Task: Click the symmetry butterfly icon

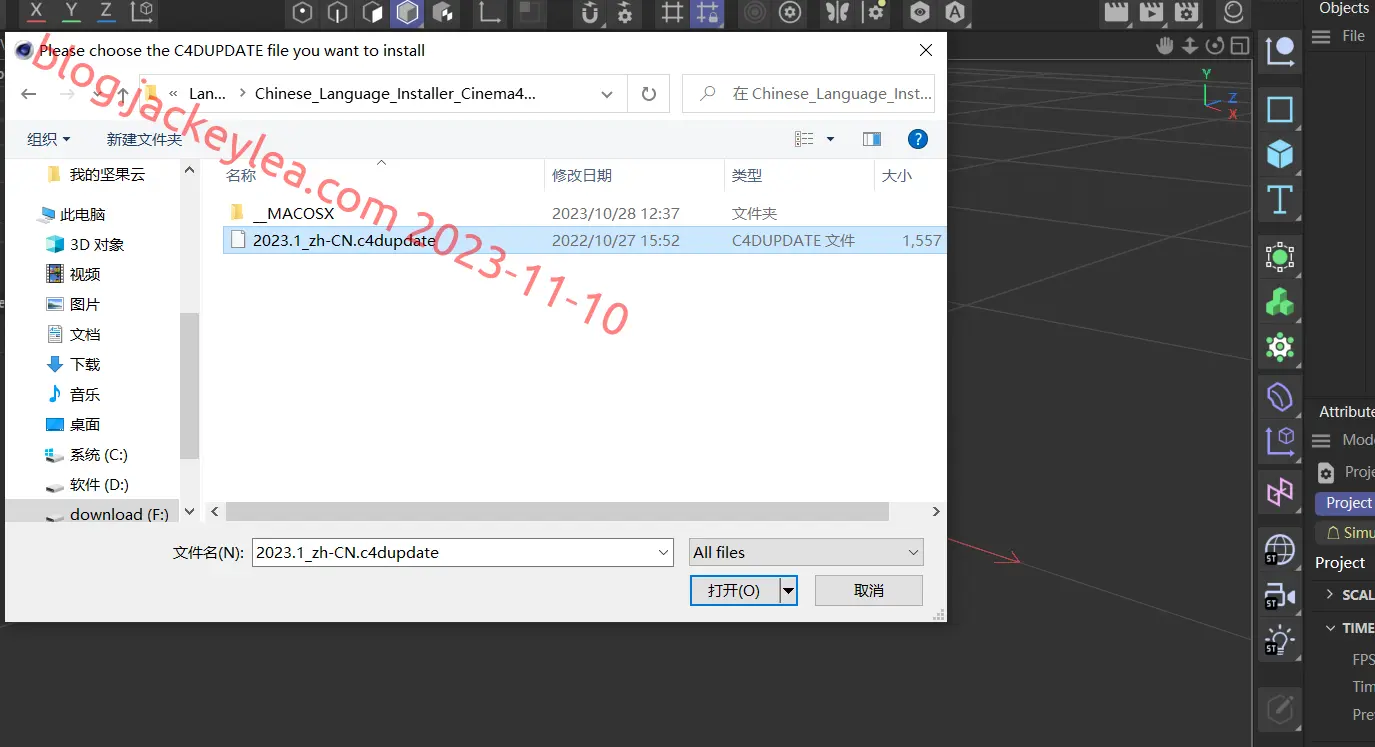Action: pyautogui.click(x=836, y=12)
